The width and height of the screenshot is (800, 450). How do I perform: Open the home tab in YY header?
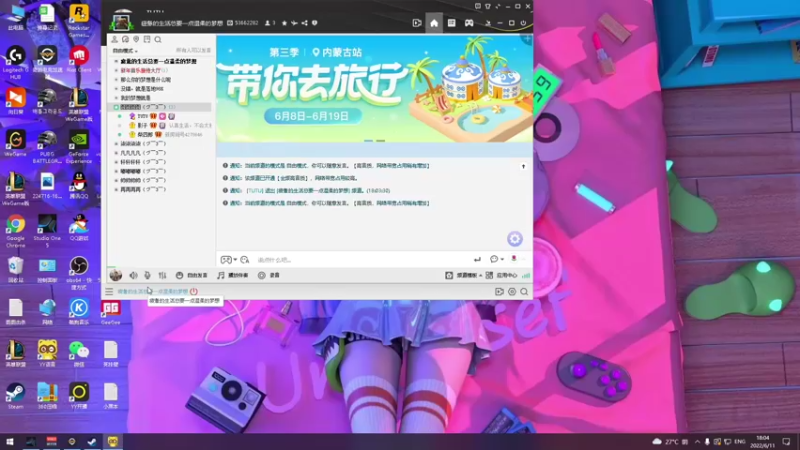[x=434, y=23]
